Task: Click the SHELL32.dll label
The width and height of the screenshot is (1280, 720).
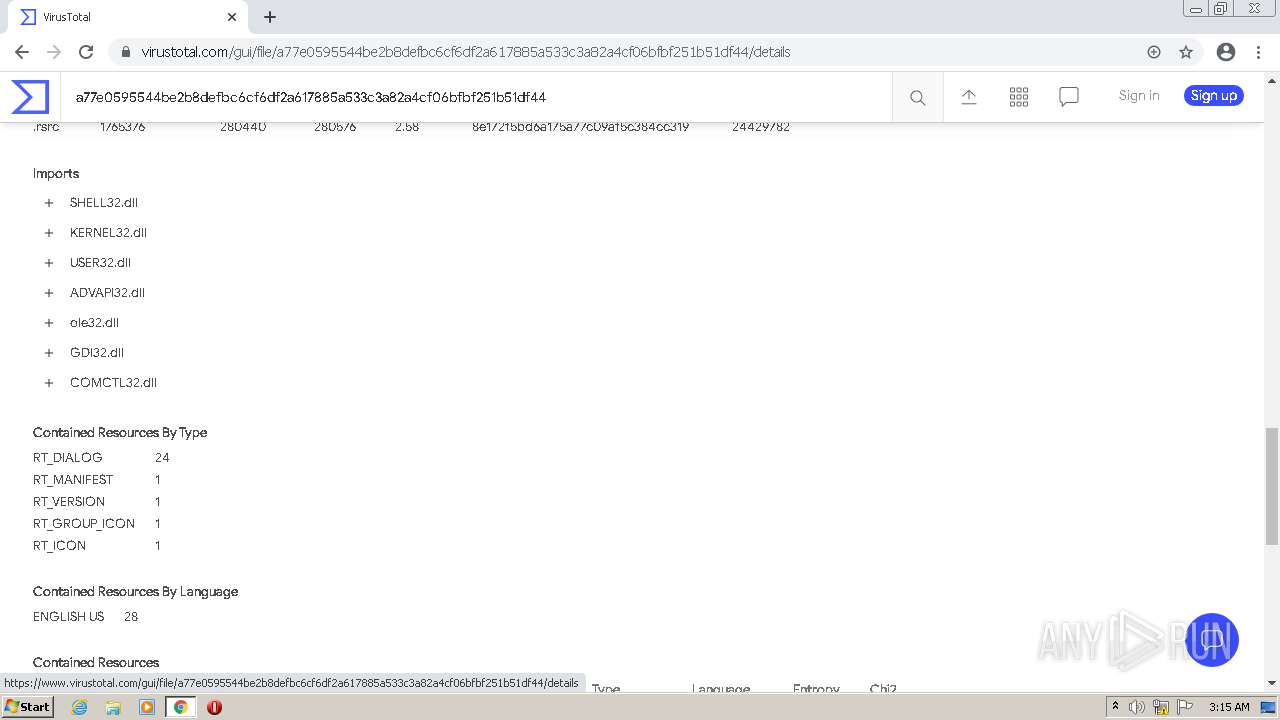Action: coord(104,203)
